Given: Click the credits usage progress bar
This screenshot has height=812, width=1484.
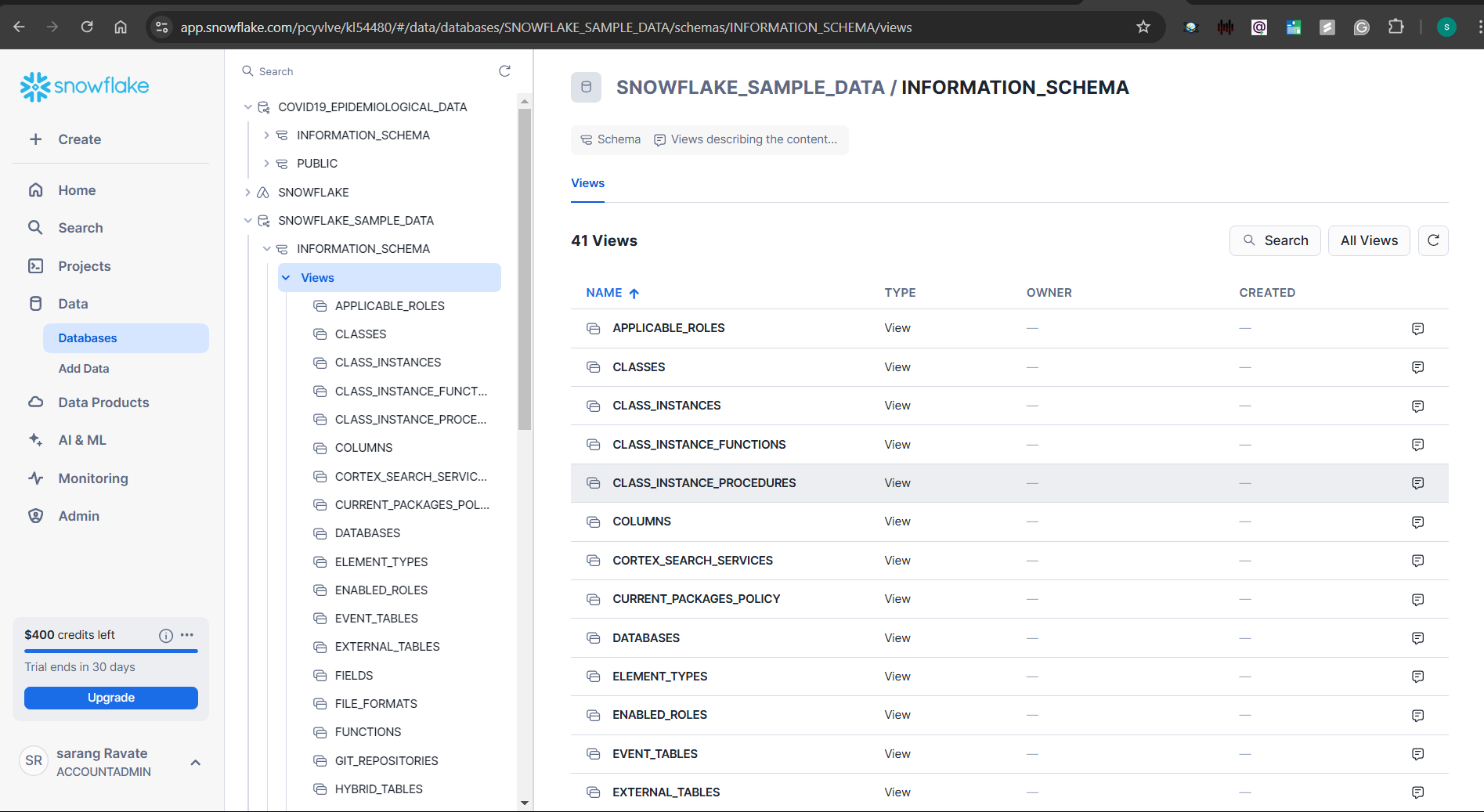Looking at the screenshot, I should click(111, 651).
